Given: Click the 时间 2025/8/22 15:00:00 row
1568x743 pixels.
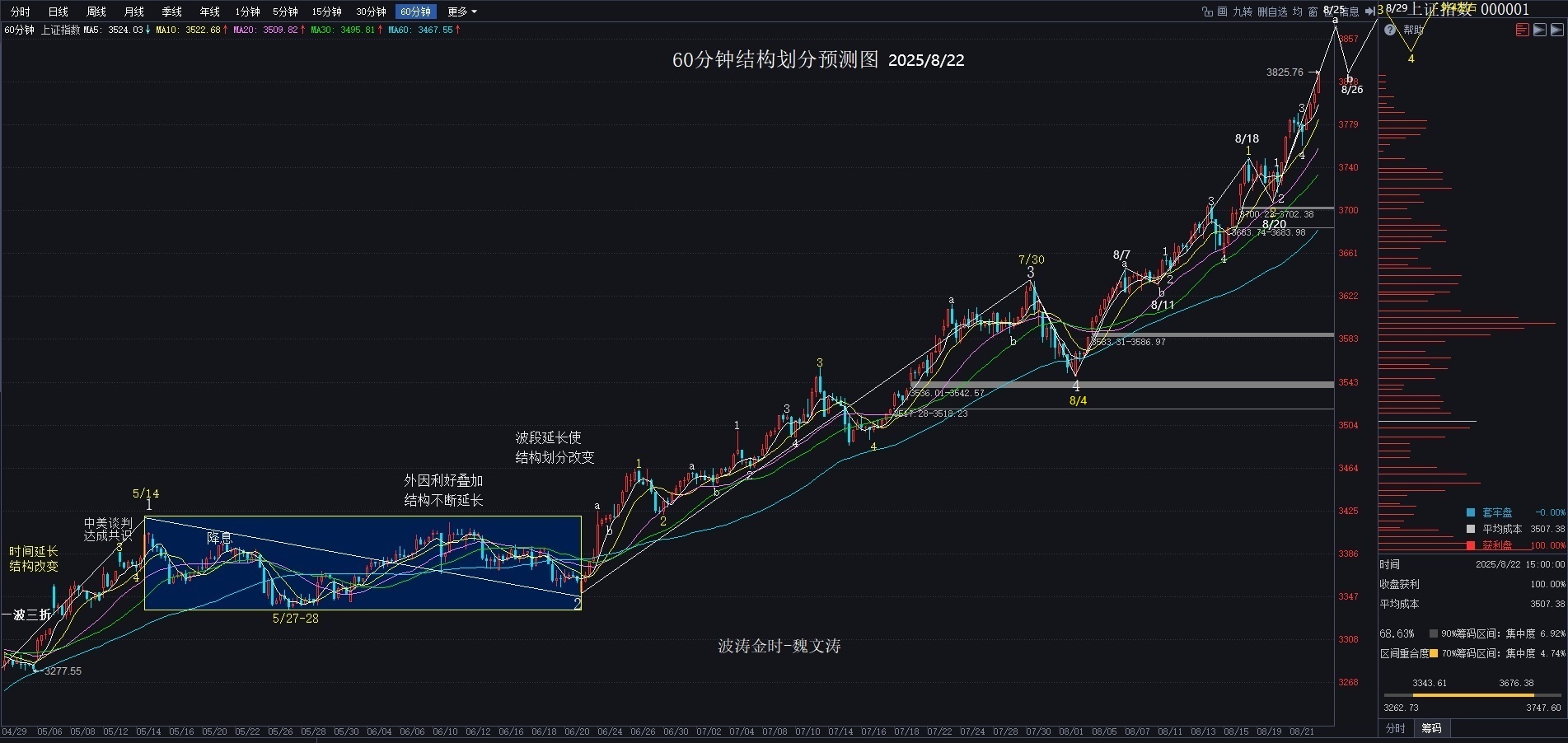Looking at the screenshot, I should click(x=1472, y=564).
